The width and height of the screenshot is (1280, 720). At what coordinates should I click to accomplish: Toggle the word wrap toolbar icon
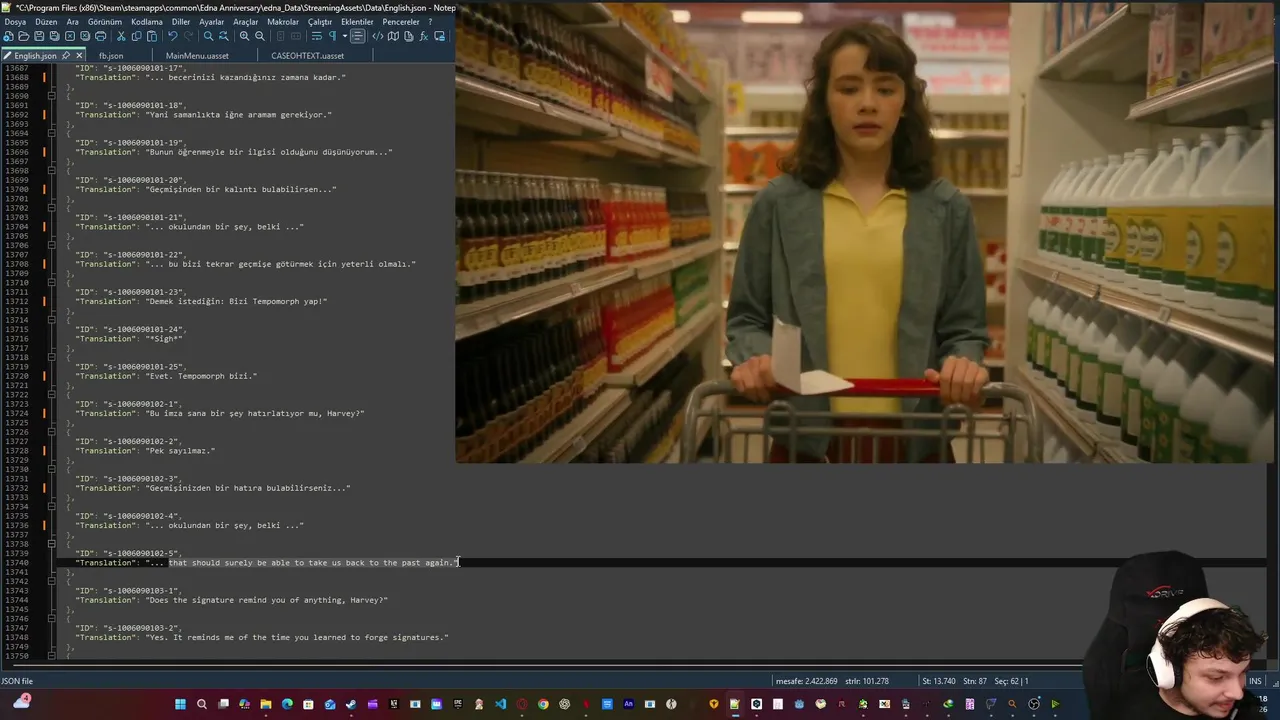316,36
